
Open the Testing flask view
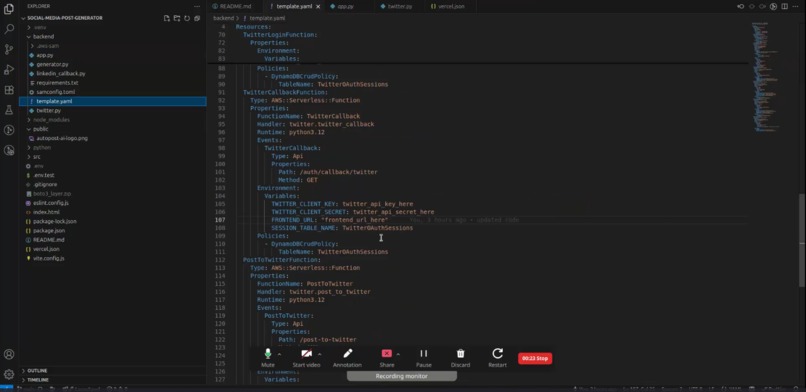point(9,110)
